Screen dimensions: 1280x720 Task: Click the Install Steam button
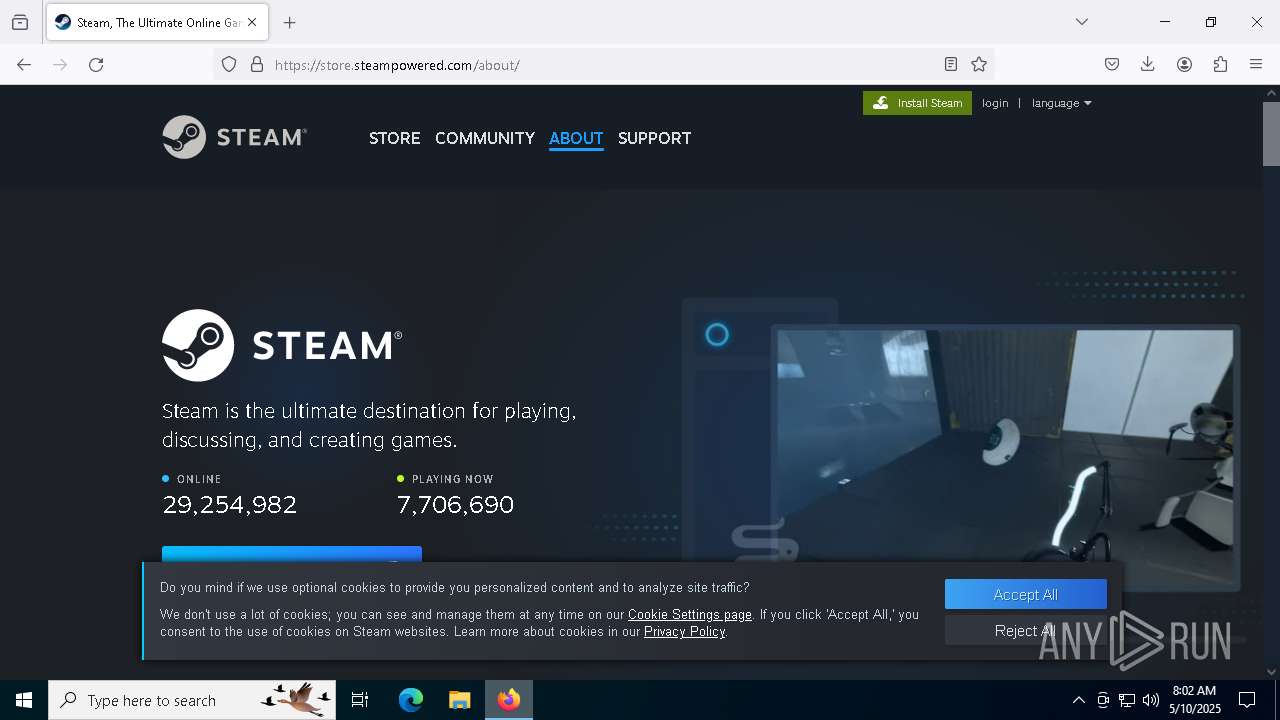917,103
